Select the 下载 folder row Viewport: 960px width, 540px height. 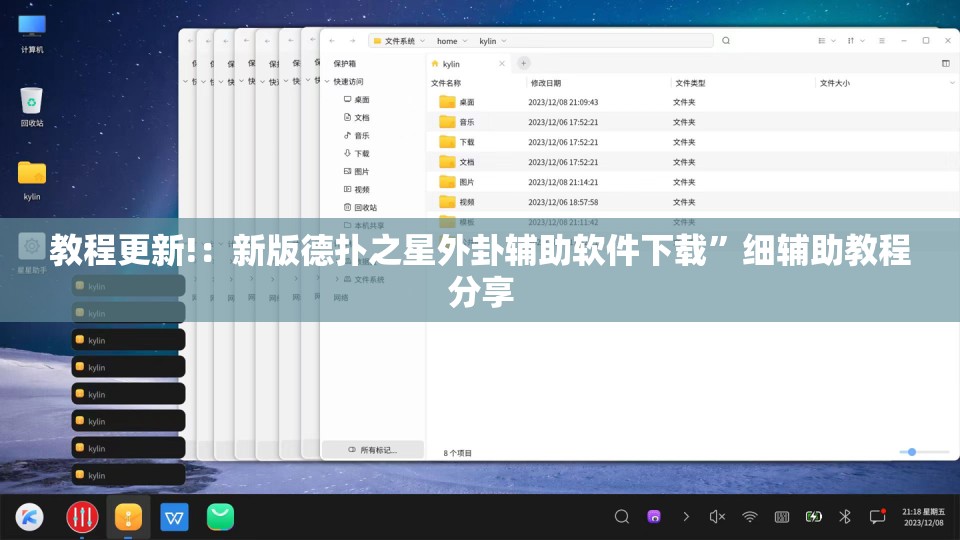691,142
